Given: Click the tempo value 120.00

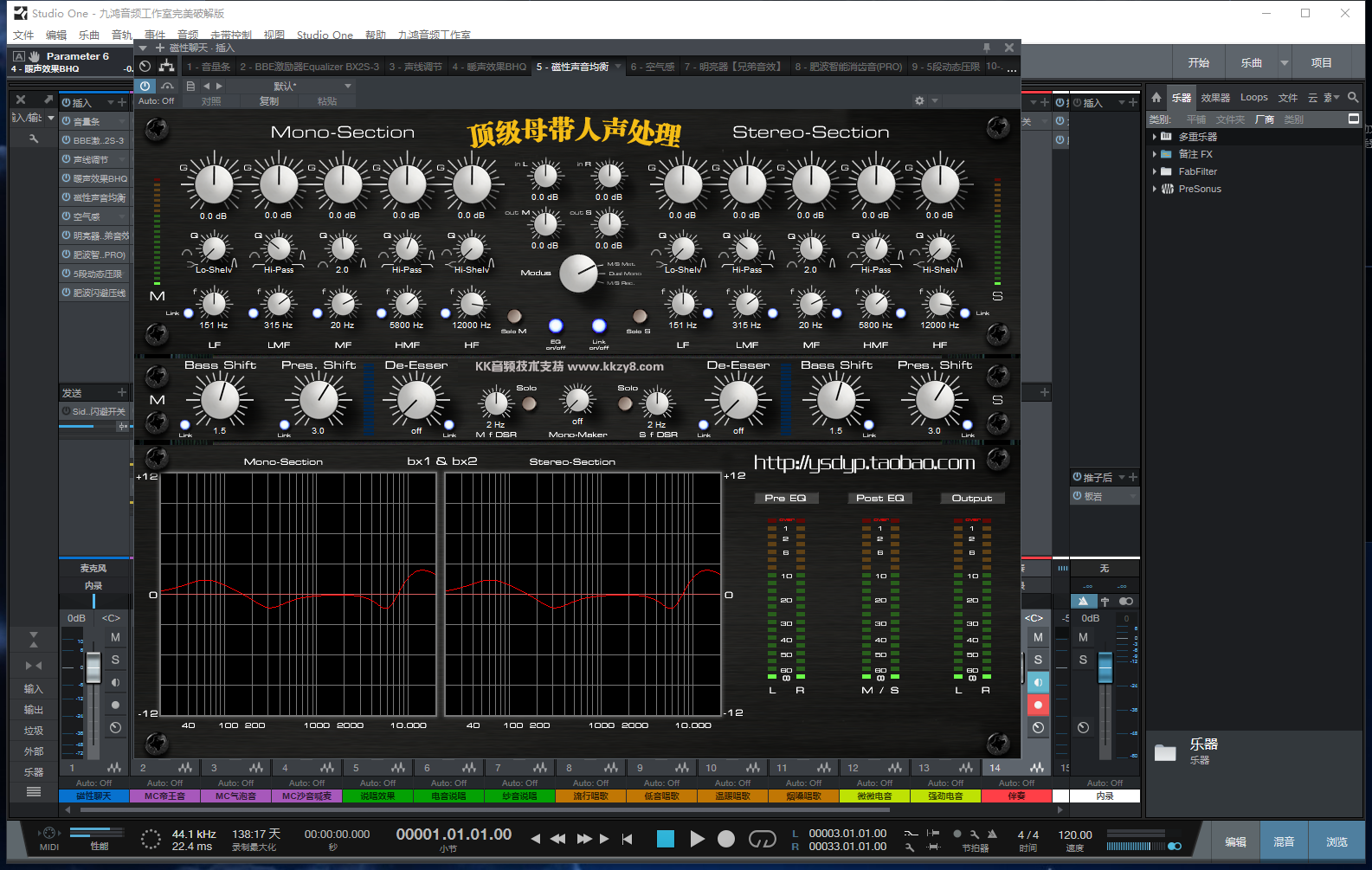Looking at the screenshot, I should [1075, 835].
